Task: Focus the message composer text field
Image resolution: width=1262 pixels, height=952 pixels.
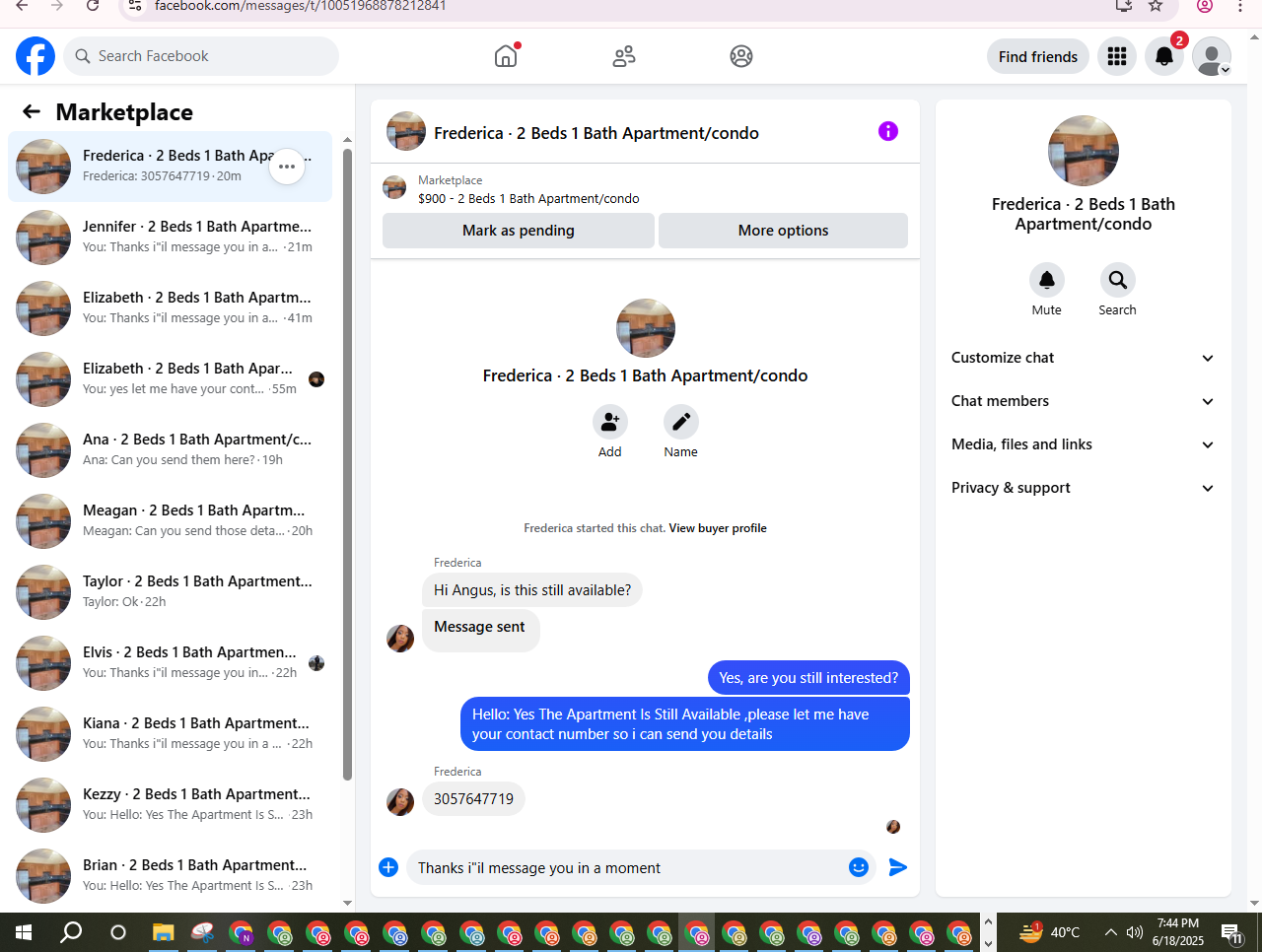Action: (x=627, y=867)
